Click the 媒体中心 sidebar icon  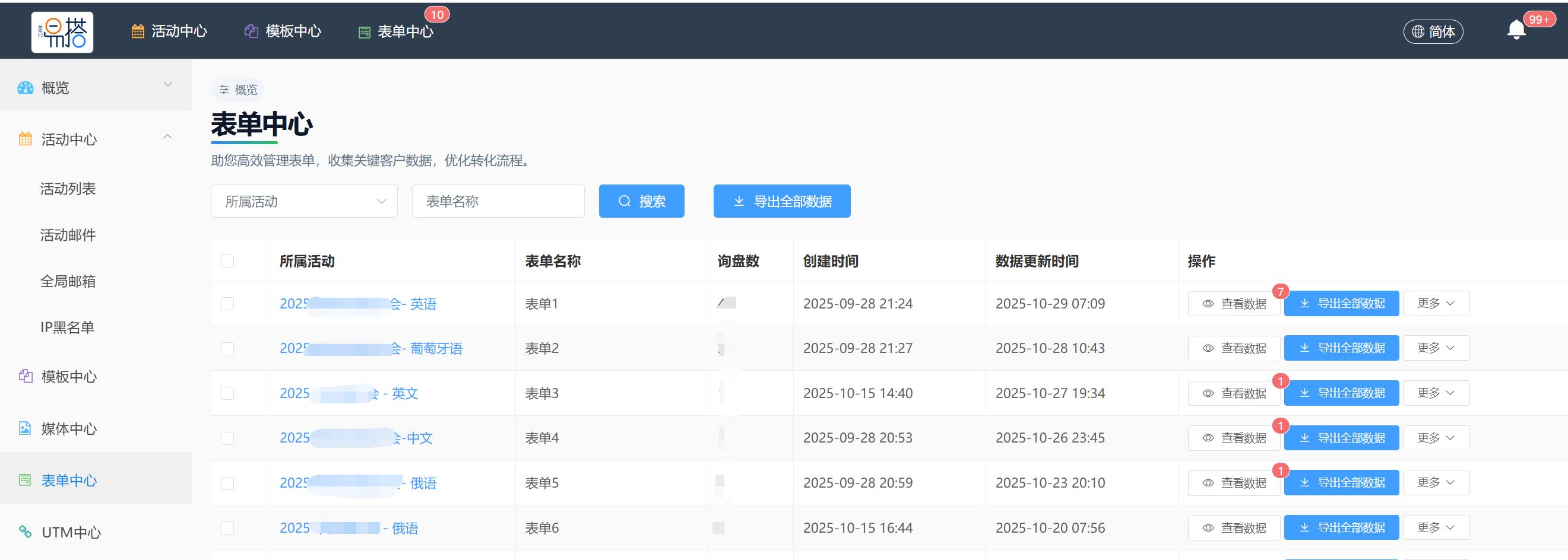click(x=24, y=429)
